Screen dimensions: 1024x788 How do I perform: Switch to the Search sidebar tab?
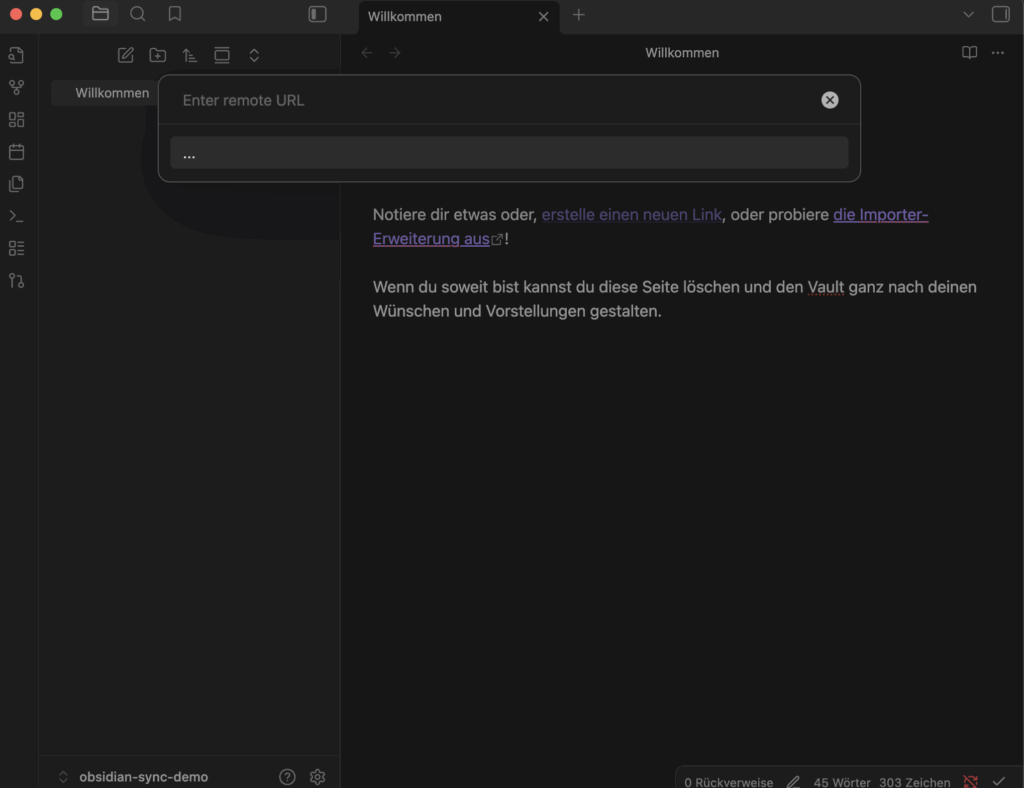tap(138, 15)
